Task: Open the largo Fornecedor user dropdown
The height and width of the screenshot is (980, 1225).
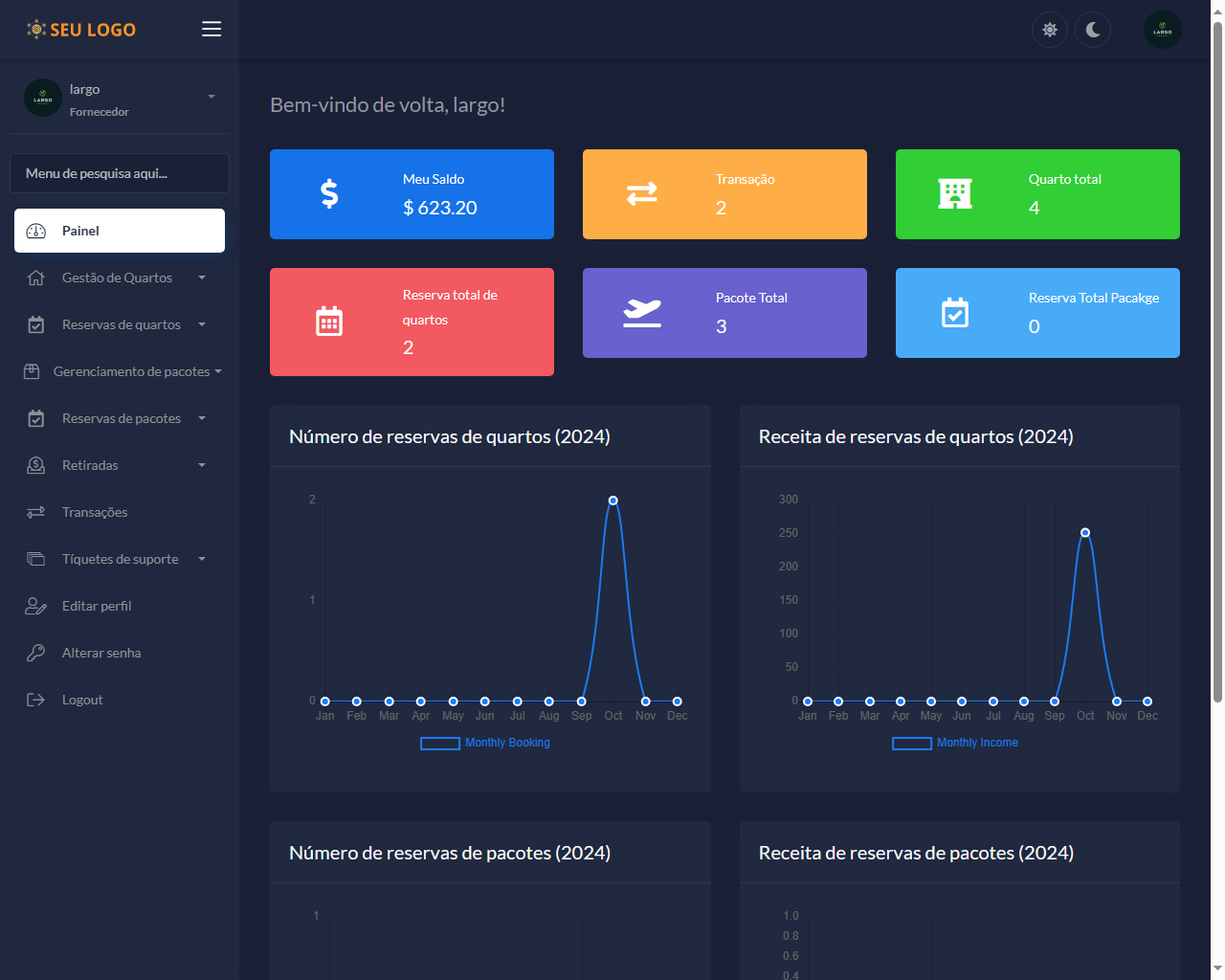Action: [120, 99]
